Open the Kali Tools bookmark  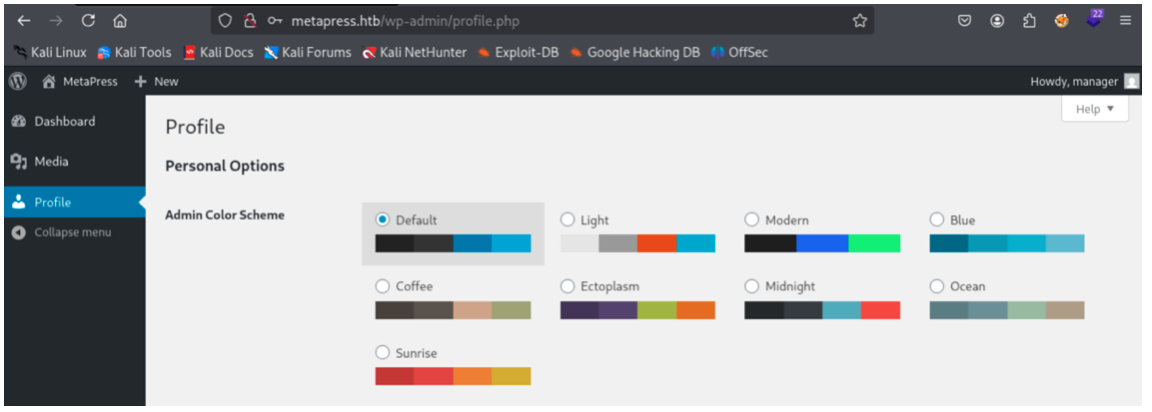tap(134, 52)
